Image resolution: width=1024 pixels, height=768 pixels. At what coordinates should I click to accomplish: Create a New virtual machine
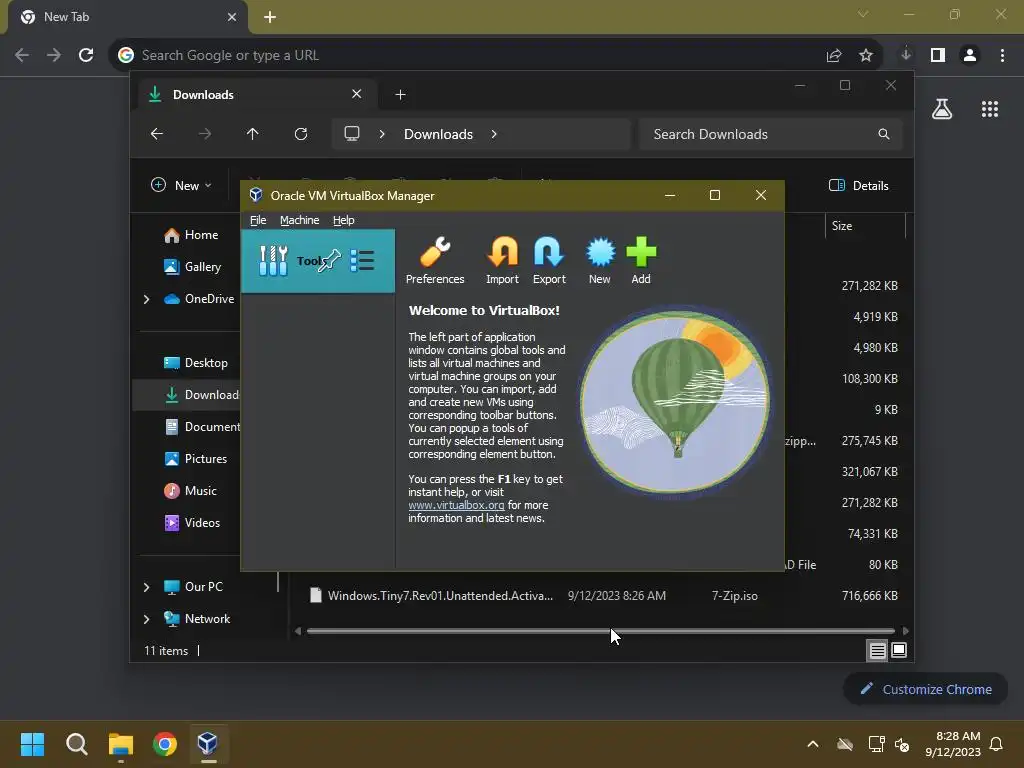[x=600, y=261]
